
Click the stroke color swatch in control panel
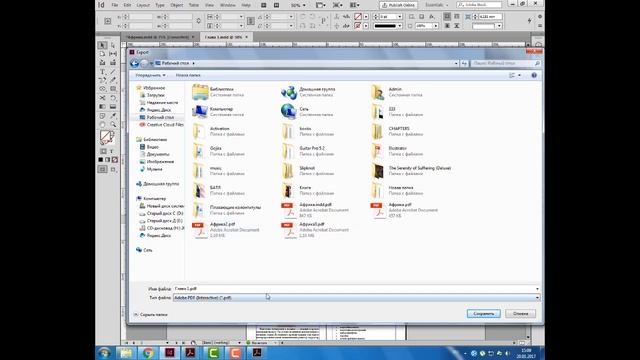(x=358, y=26)
